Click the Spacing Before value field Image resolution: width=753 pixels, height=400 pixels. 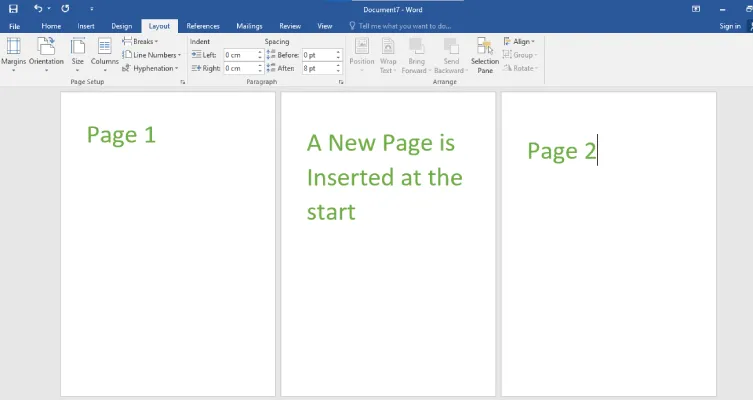[318, 55]
